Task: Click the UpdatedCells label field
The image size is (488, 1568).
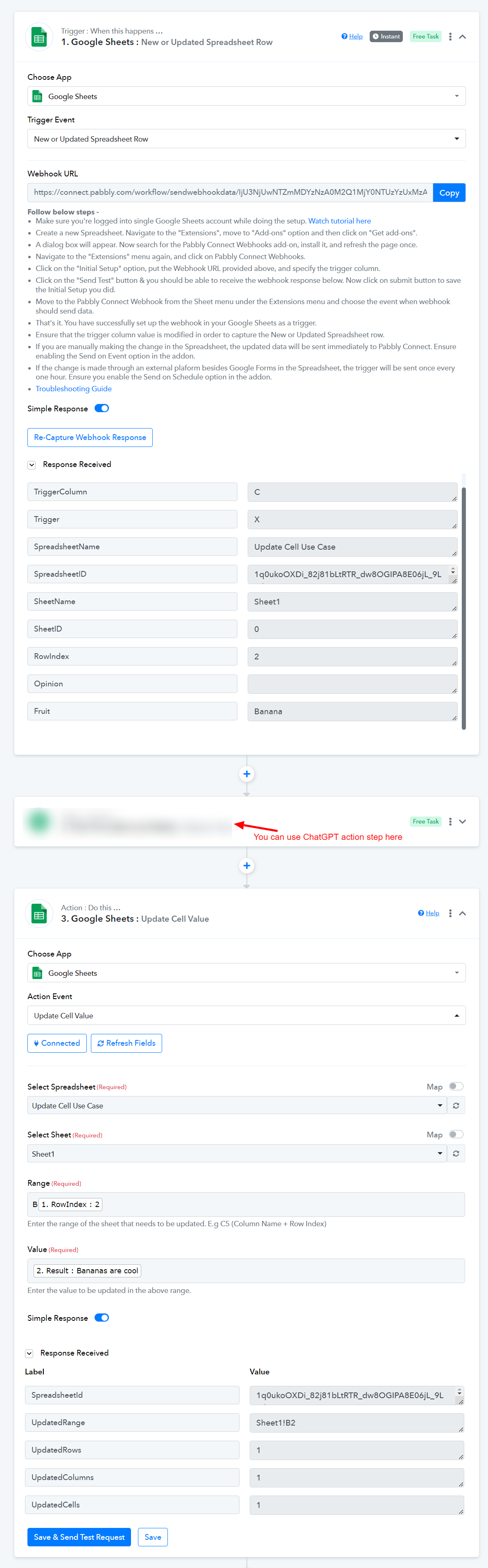Action: coord(132,1505)
